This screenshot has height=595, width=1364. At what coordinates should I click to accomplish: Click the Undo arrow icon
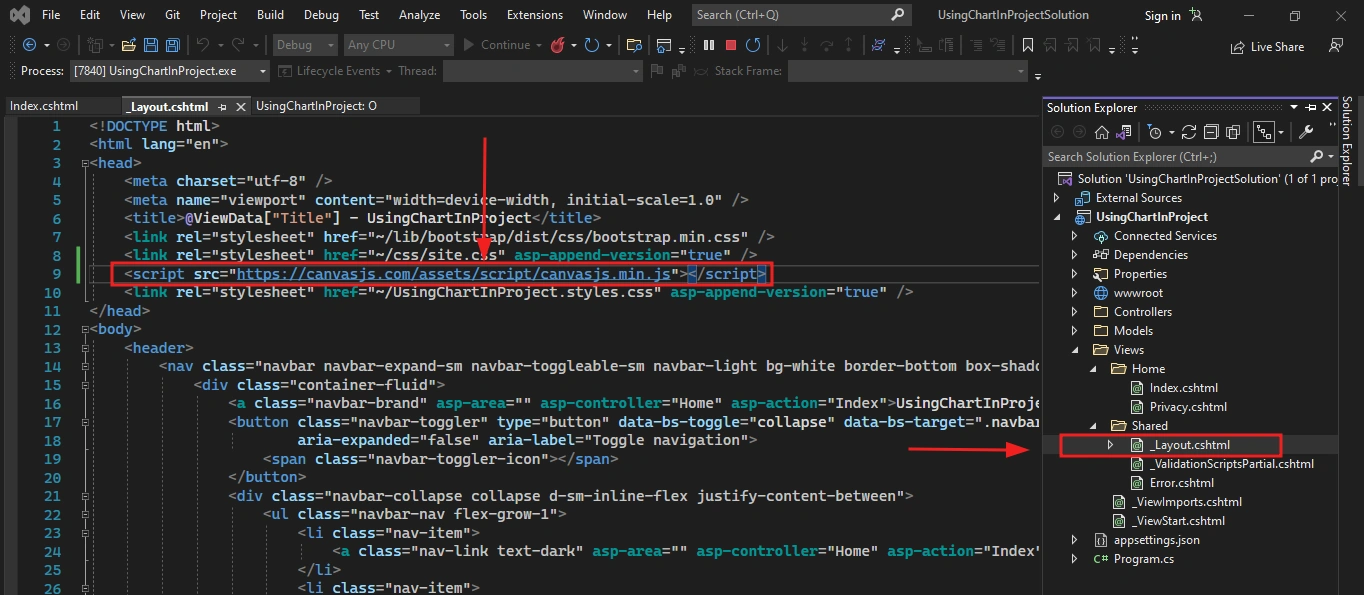click(203, 45)
